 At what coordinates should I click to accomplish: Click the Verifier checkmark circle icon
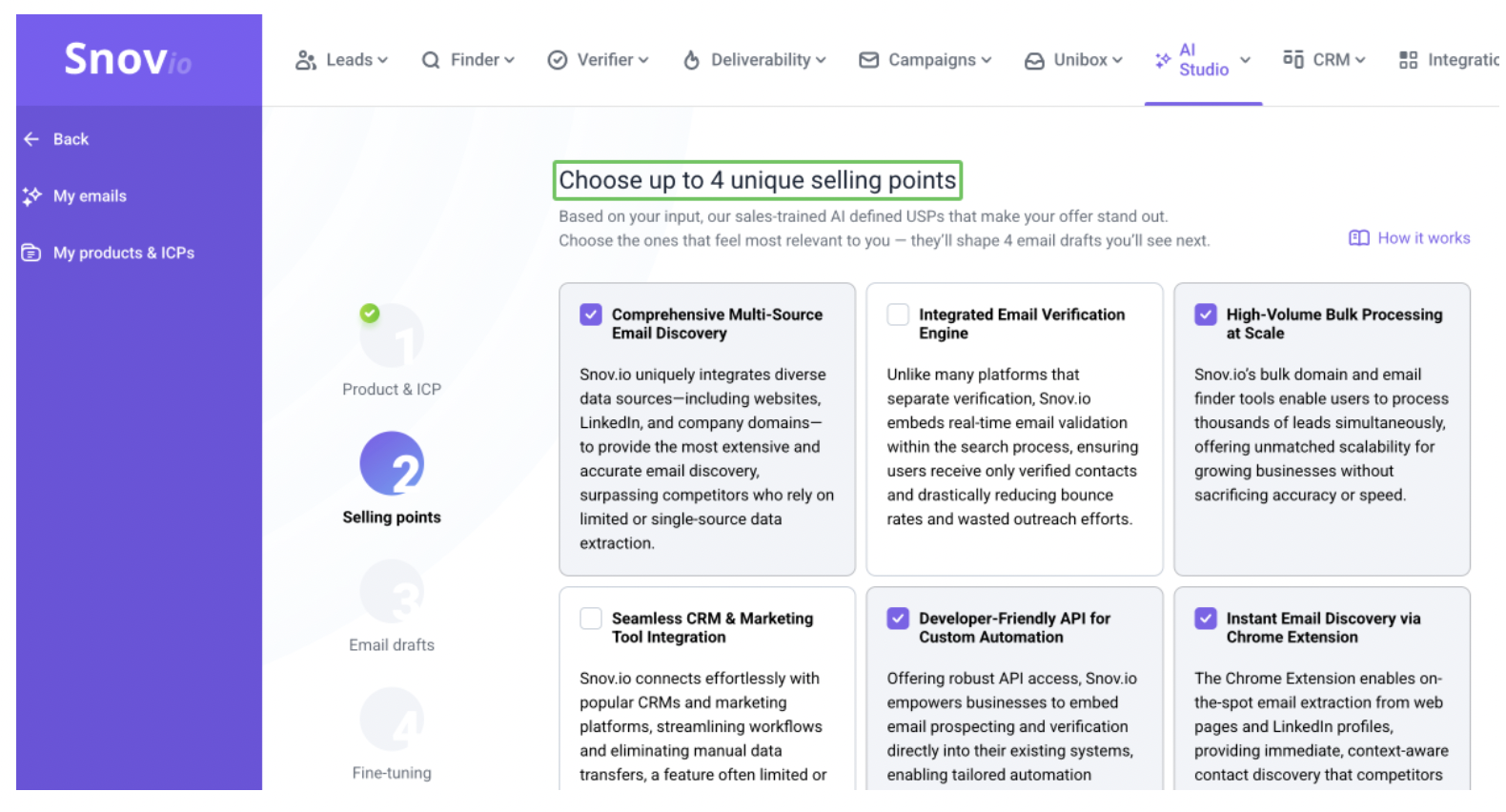(558, 60)
